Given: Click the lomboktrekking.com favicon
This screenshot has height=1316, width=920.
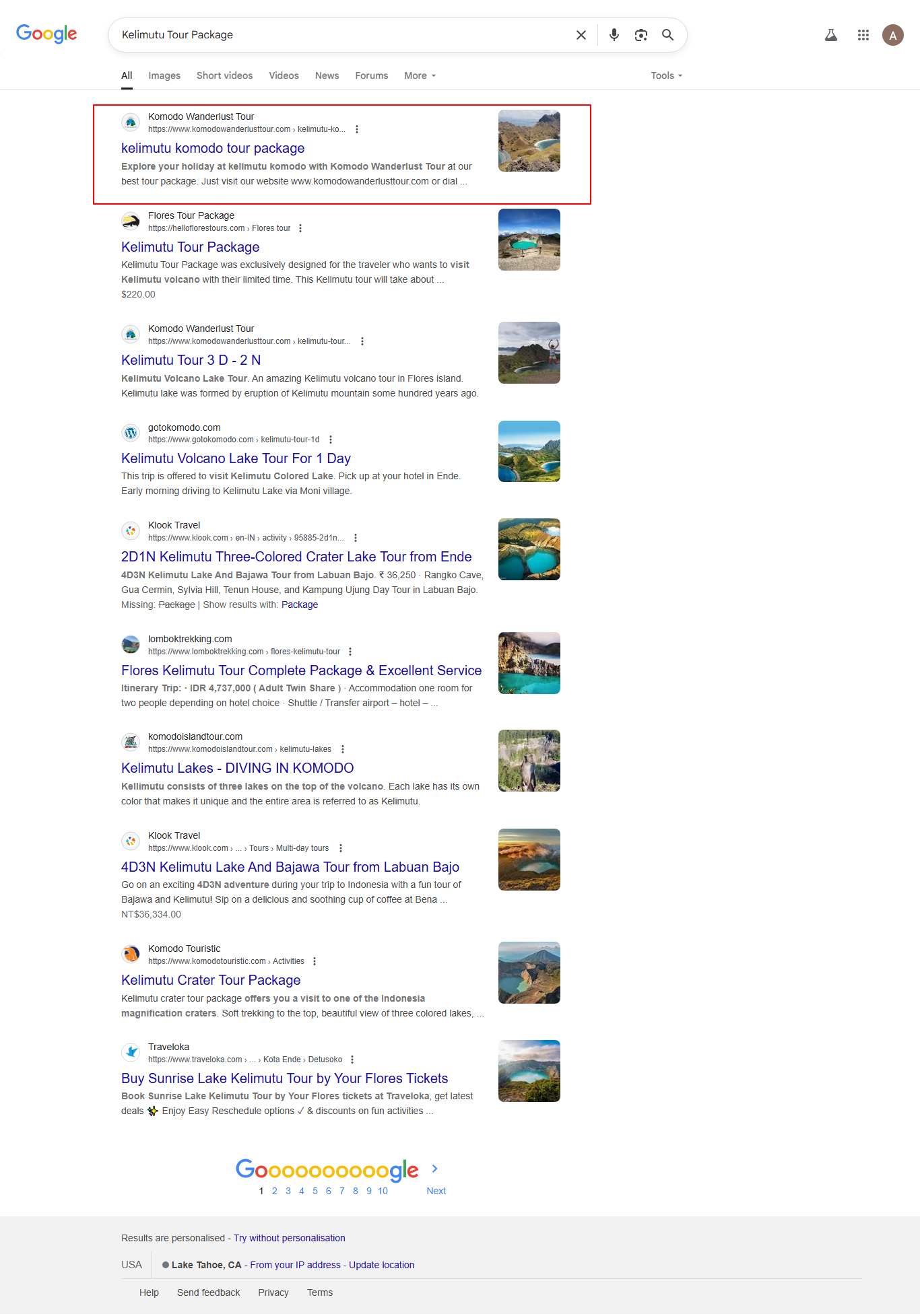Looking at the screenshot, I should click(131, 644).
